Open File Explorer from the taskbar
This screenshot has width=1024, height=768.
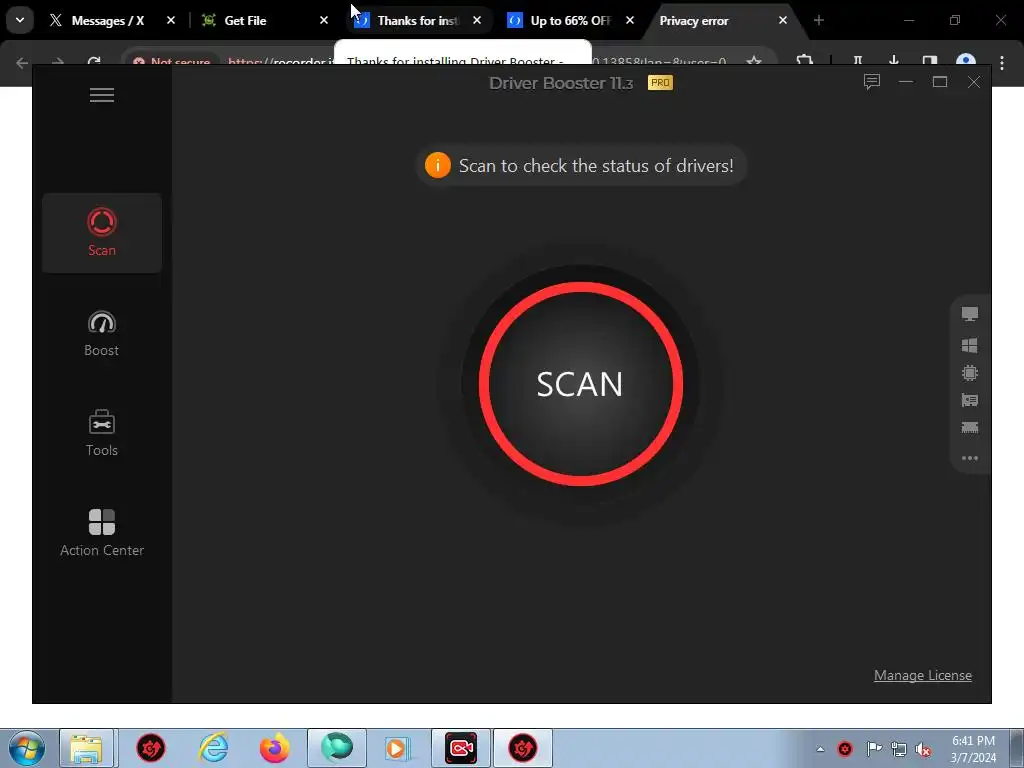(x=86, y=748)
